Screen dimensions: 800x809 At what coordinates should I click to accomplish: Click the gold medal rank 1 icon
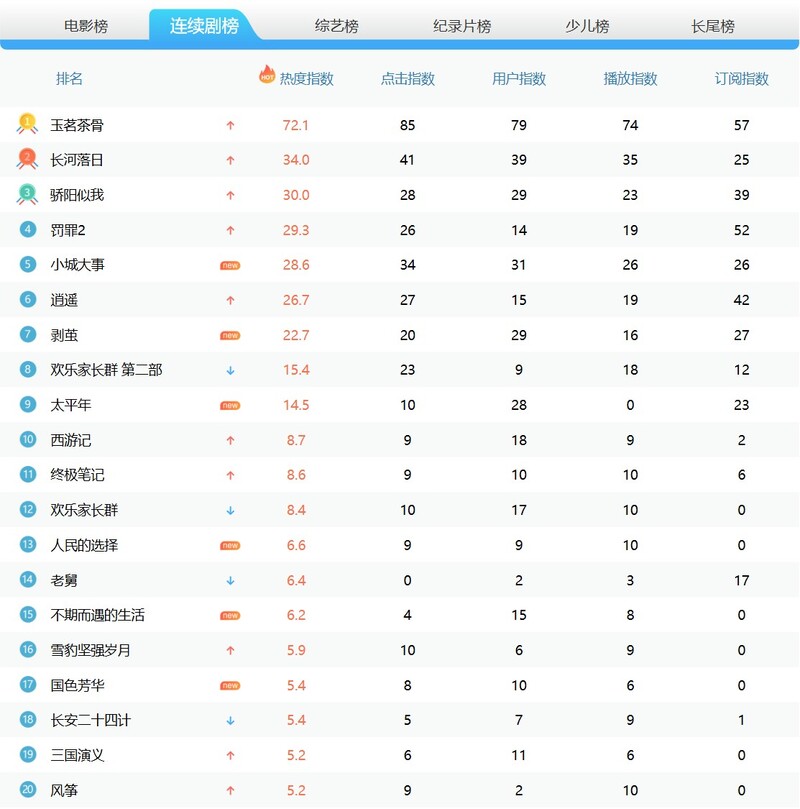pyautogui.click(x=27, y=124)
